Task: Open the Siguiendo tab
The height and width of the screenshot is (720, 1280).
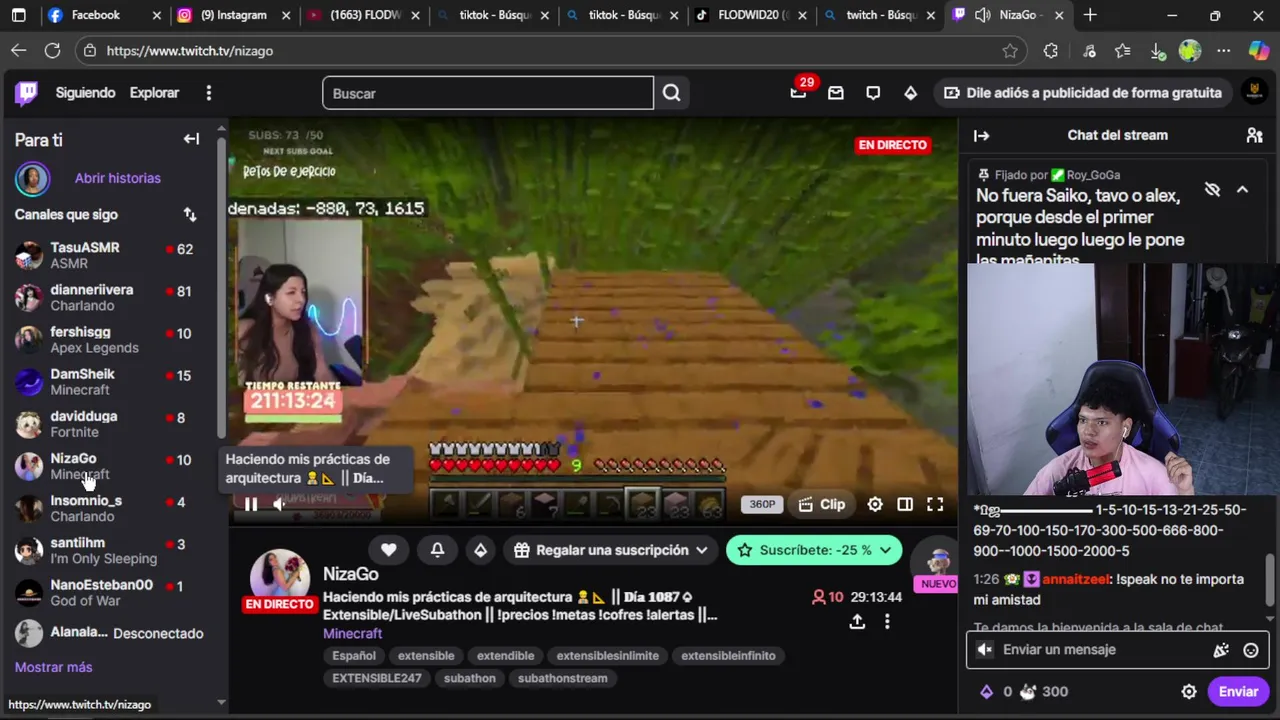Action: 85,92
